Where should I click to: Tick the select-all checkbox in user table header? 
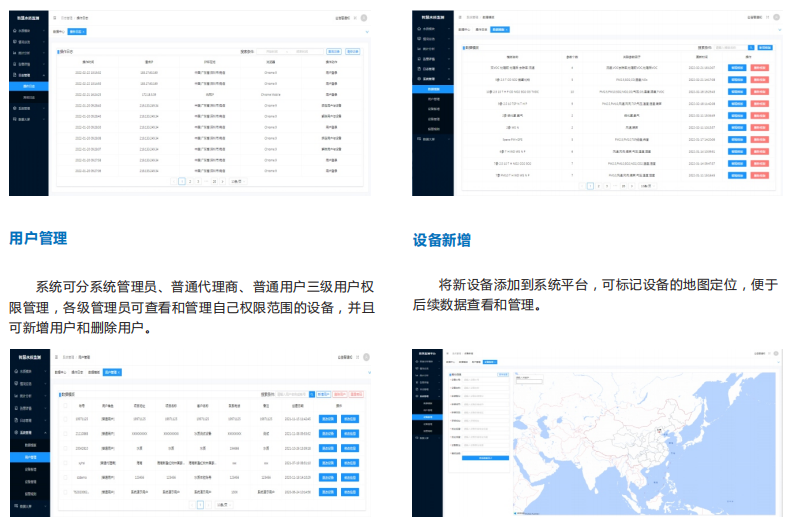point(62,406)
